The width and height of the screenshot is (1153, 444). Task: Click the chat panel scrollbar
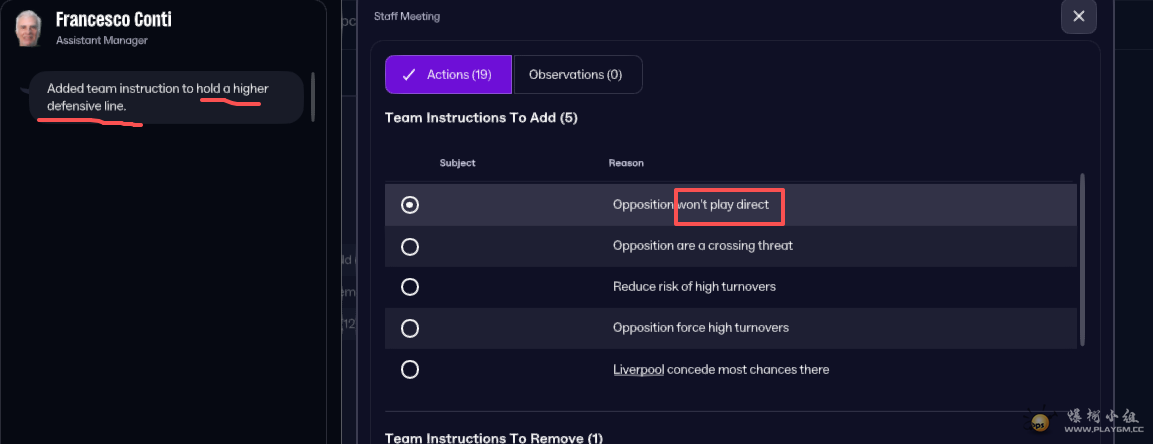pyautogui.click(x=313, y=96)
